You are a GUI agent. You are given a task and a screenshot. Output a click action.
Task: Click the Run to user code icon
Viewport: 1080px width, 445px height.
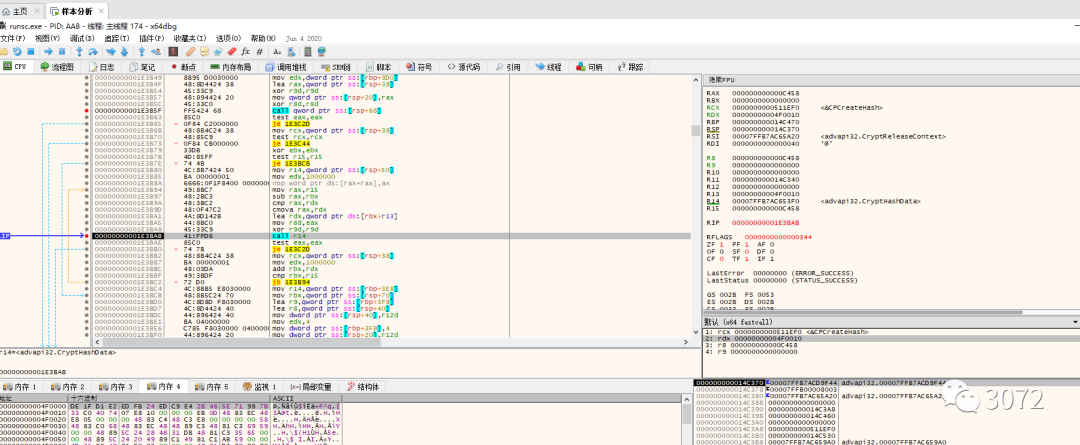tap(156, 52)
